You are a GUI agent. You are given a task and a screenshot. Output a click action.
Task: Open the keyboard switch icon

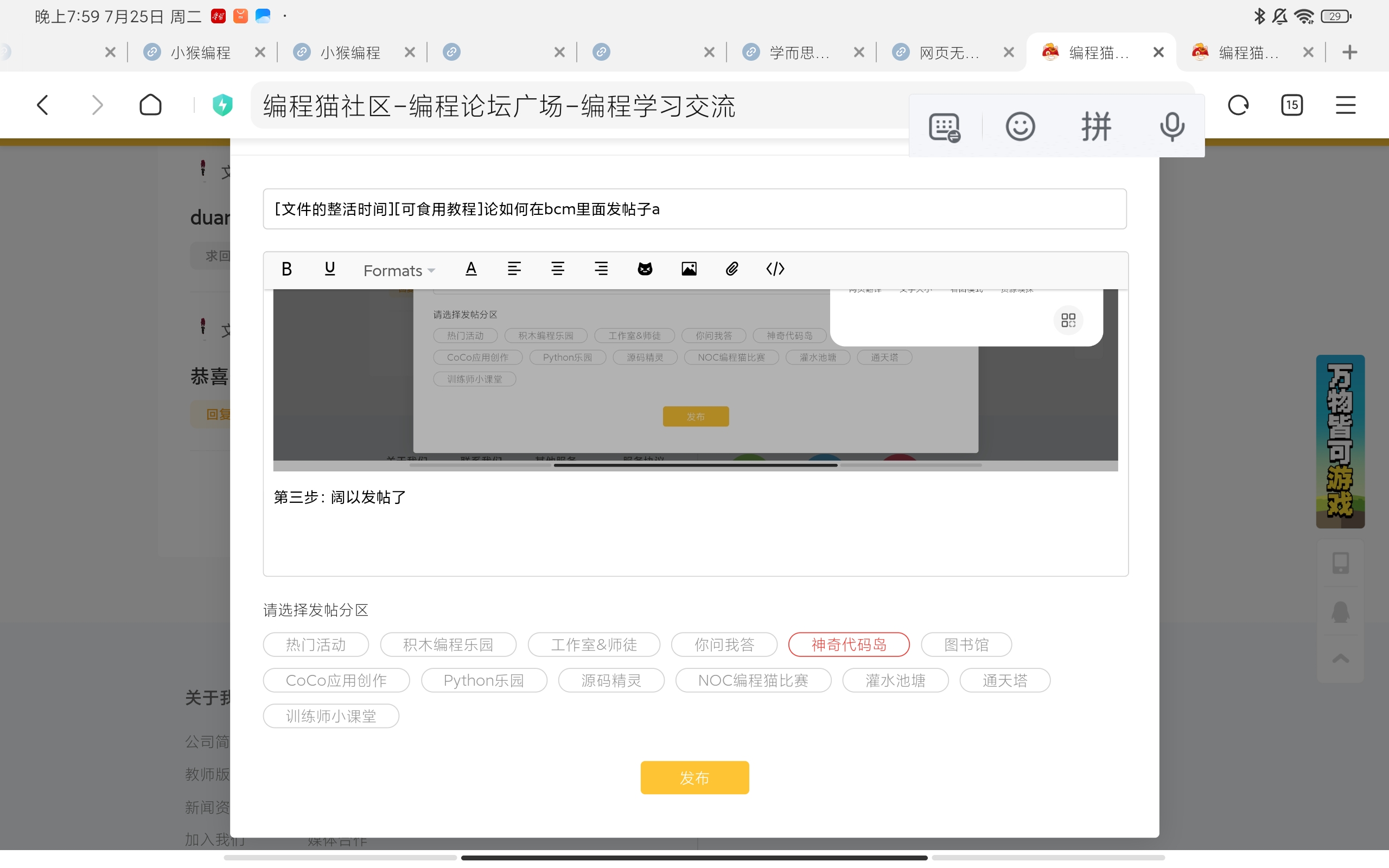click(x=944, y=127)
